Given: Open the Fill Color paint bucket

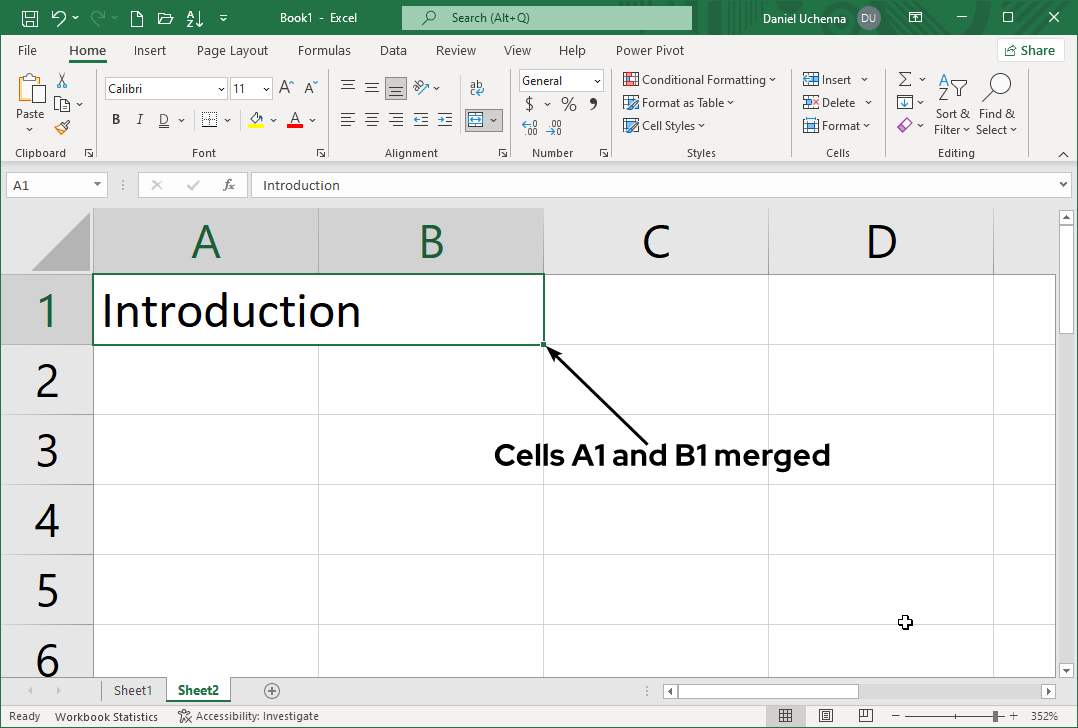Looking at the screenshot, I should (256, 119).
